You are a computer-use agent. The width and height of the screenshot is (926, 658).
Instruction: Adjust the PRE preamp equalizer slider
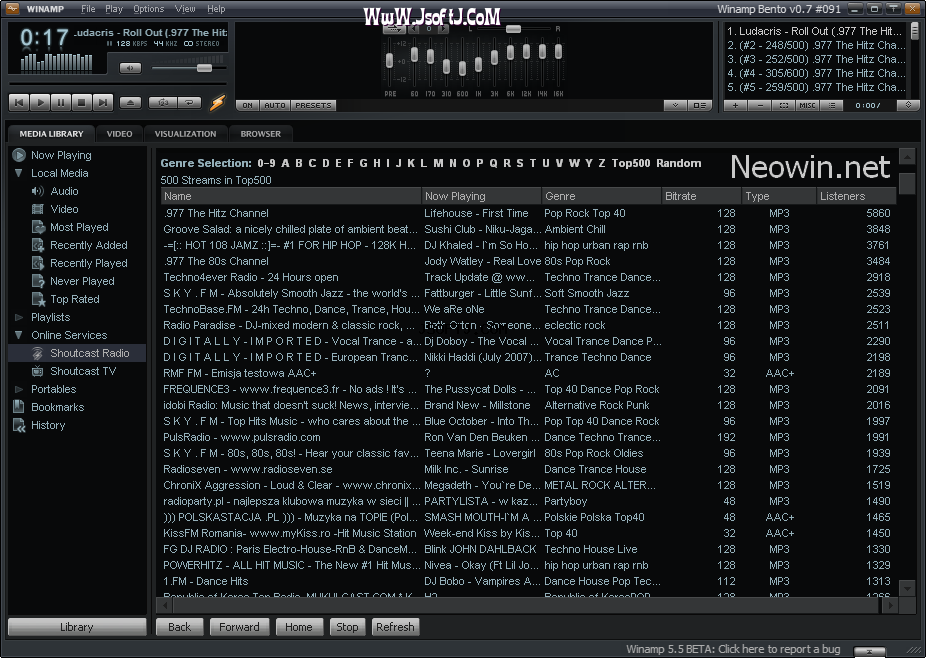pos(389,60)
